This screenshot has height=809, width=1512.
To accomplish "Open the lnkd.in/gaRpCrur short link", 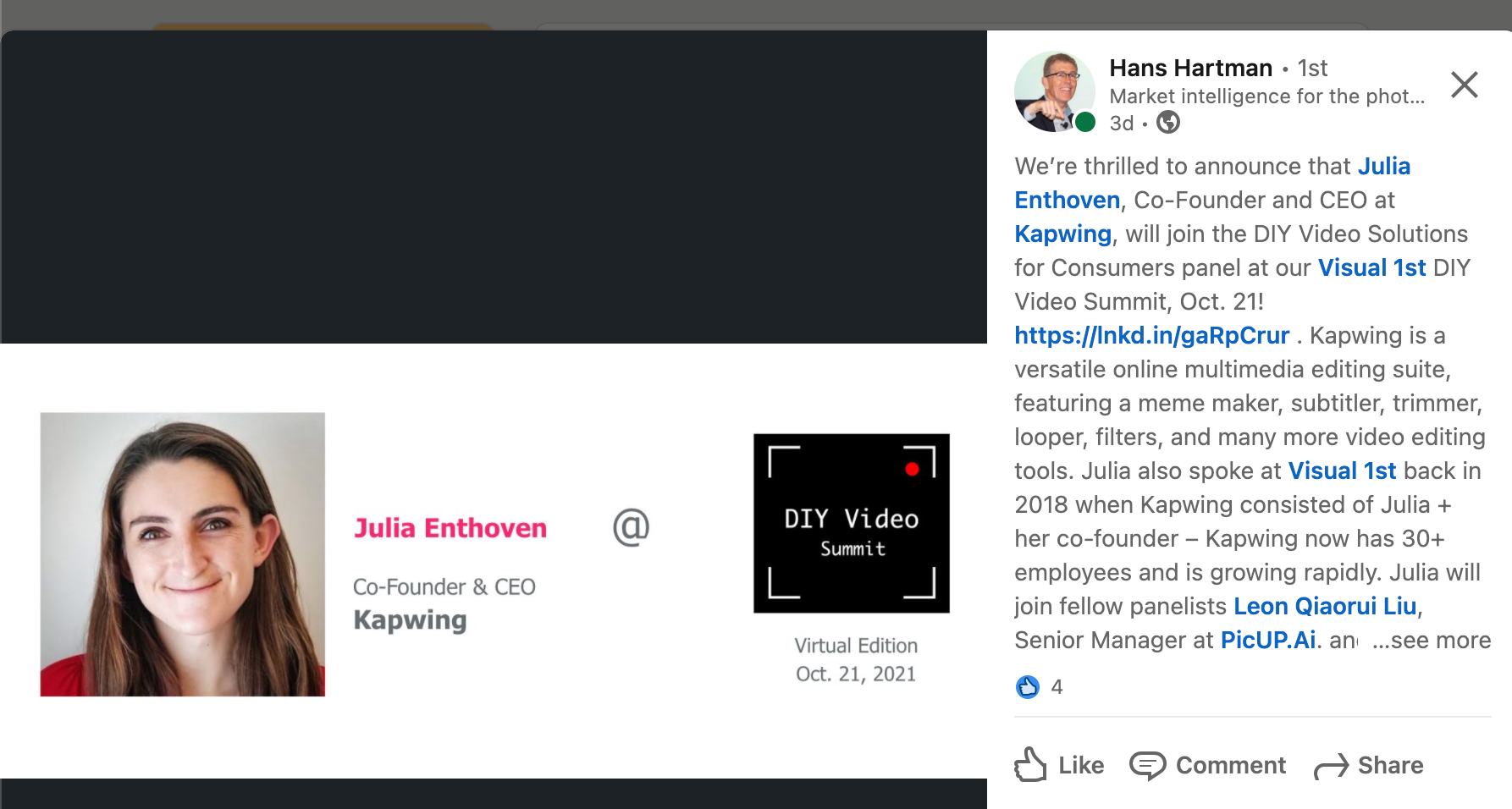I will click(1151, 335).
